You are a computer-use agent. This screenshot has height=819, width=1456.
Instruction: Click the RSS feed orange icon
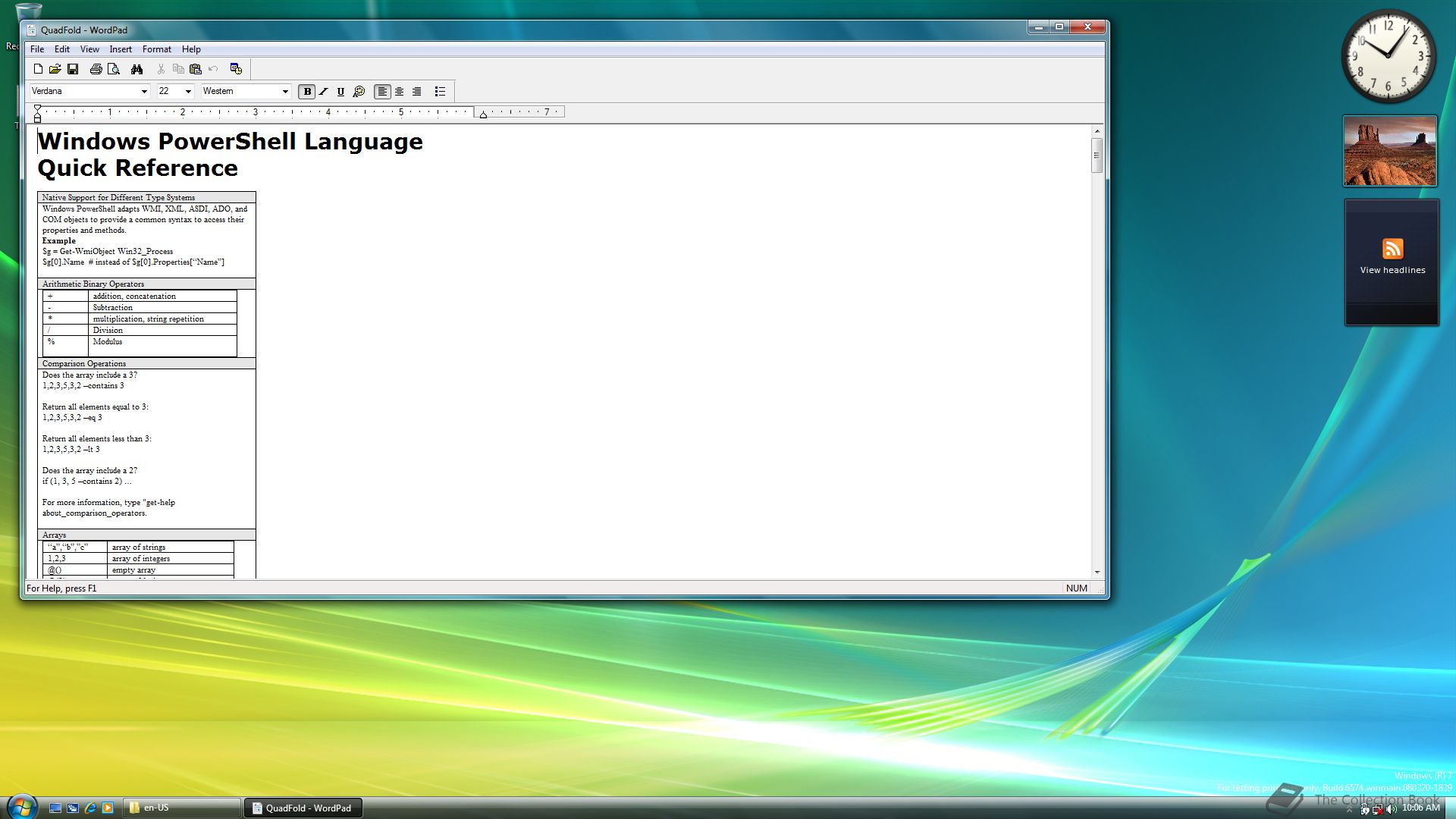pyautogui.click(x=1392, y=249)
